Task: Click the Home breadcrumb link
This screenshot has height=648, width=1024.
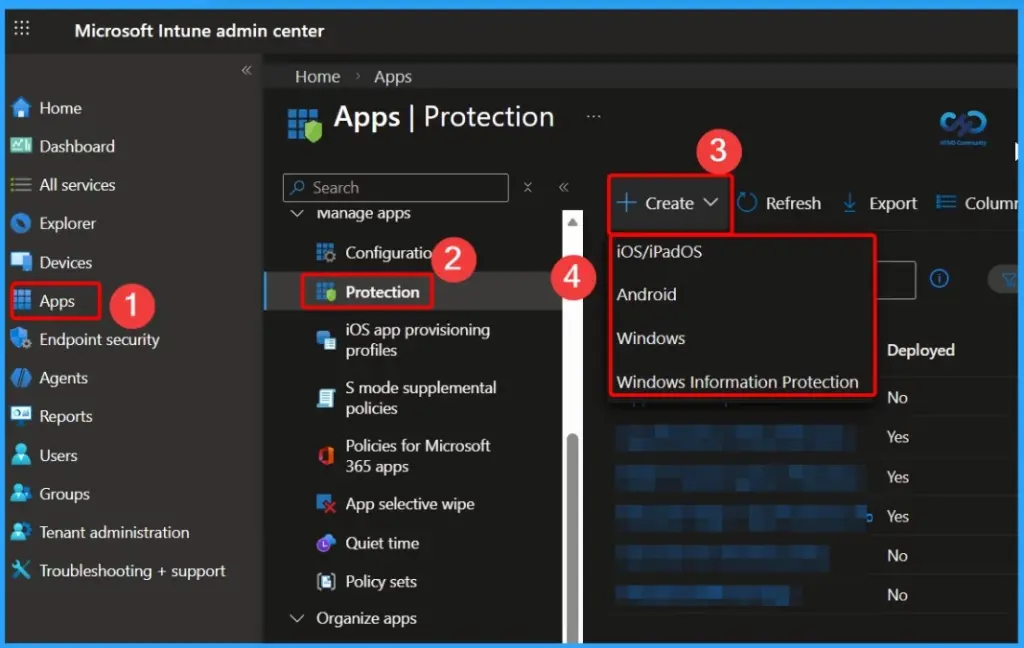Action: click(x=317, y=76)
